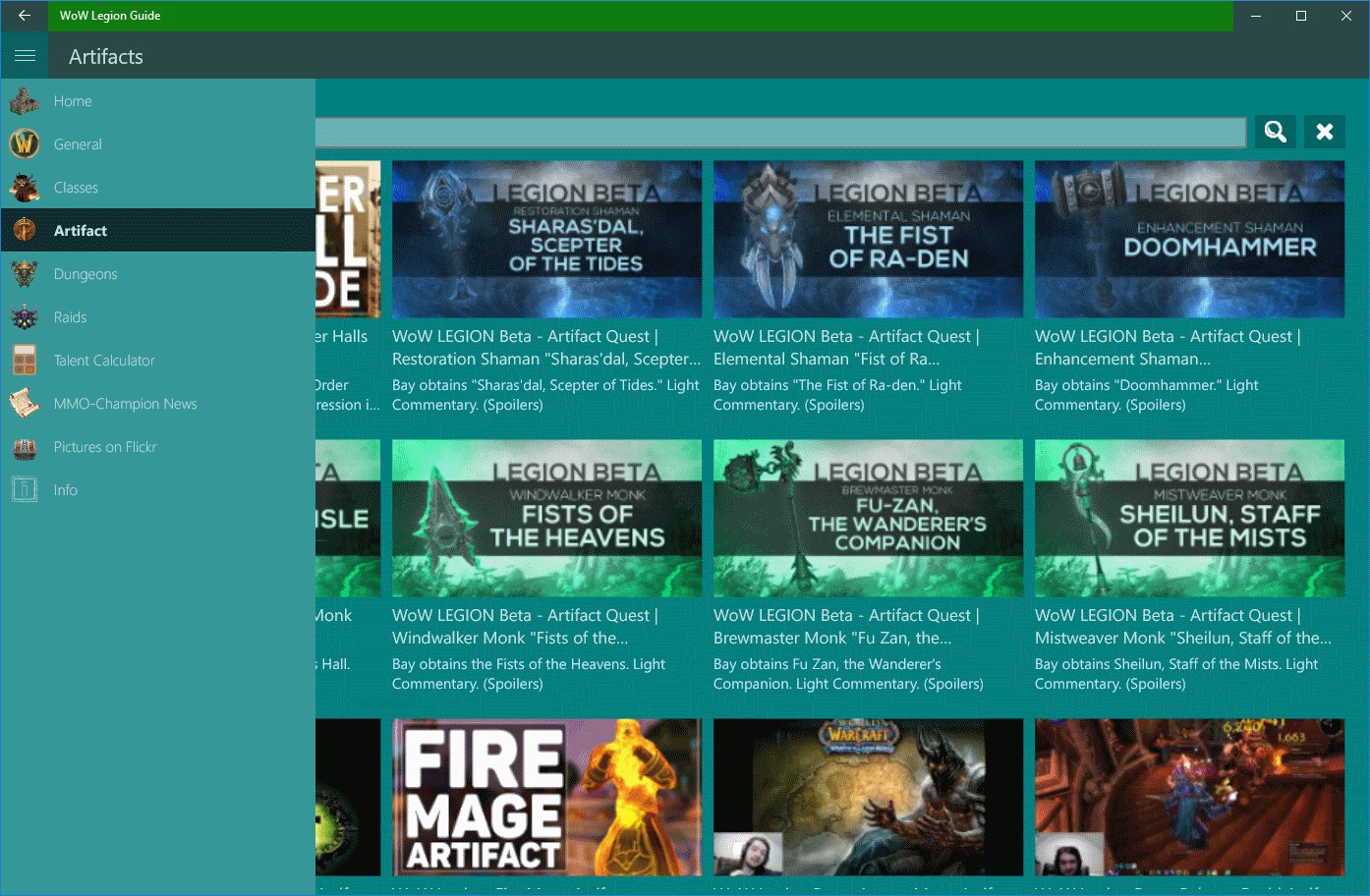Click the MMO-Champion News scroll icon
The width and height of the screenshot is (1370, 896).
tap(25, 404)
